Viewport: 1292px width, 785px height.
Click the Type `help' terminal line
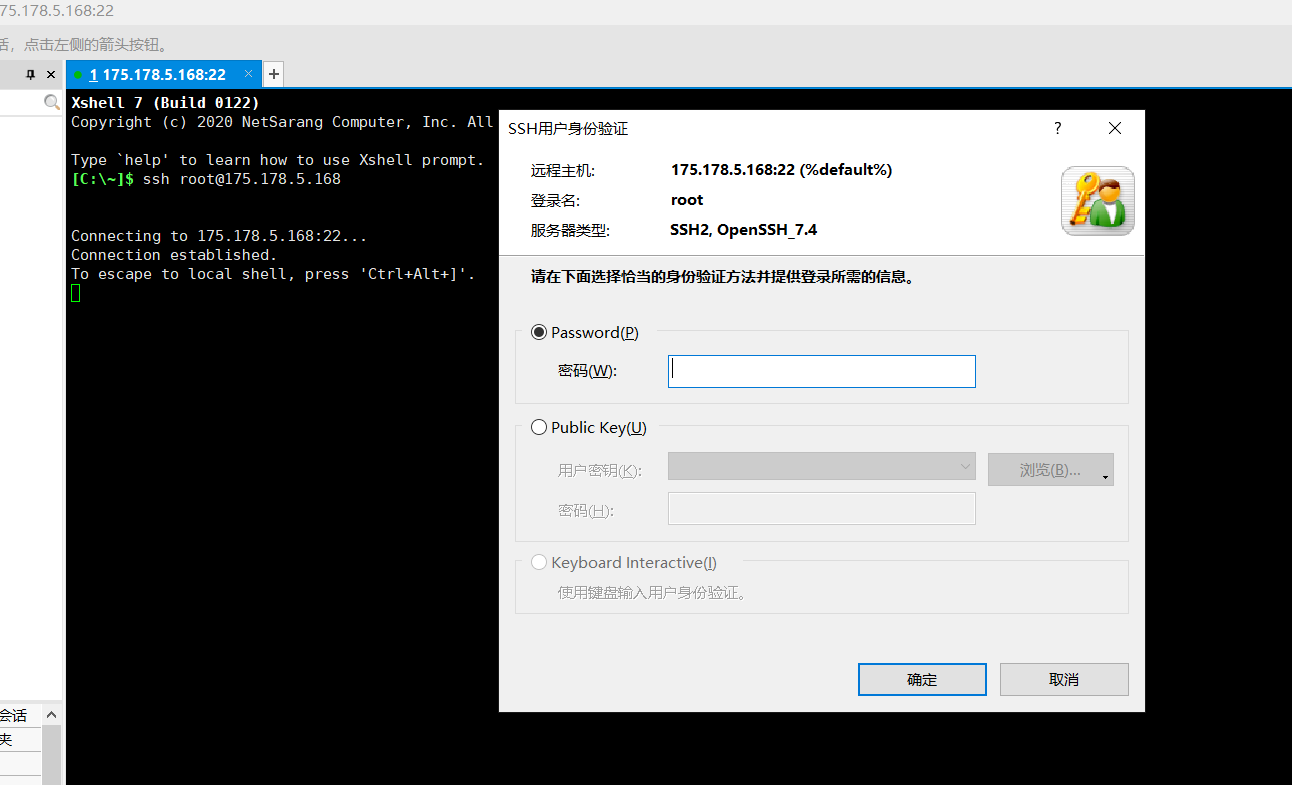[x=277, y=160]
